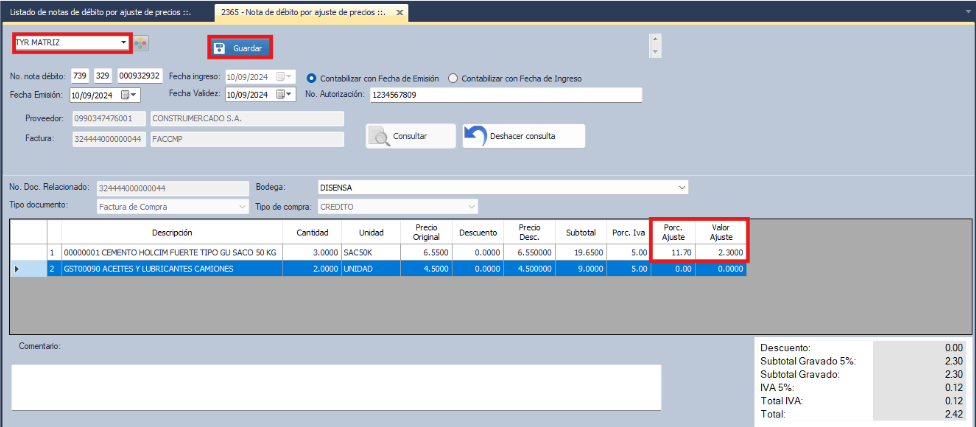Click the row selector arrow on row 2

[17, 269]
